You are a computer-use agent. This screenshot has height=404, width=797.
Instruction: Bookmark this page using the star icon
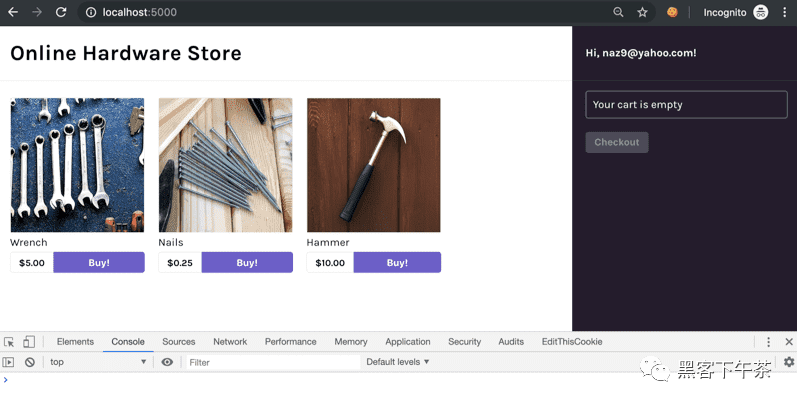pyautogui.click(x=642, y=12)
